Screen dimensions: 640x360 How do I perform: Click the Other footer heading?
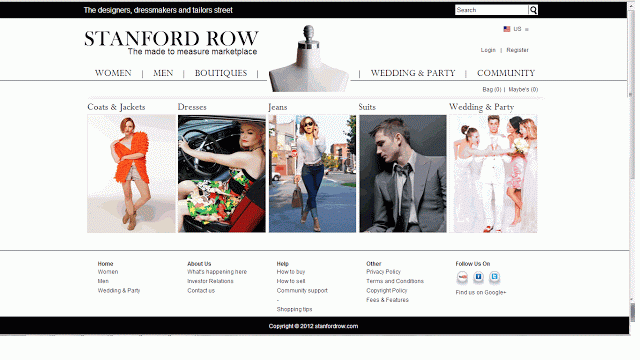pos(373,264)
